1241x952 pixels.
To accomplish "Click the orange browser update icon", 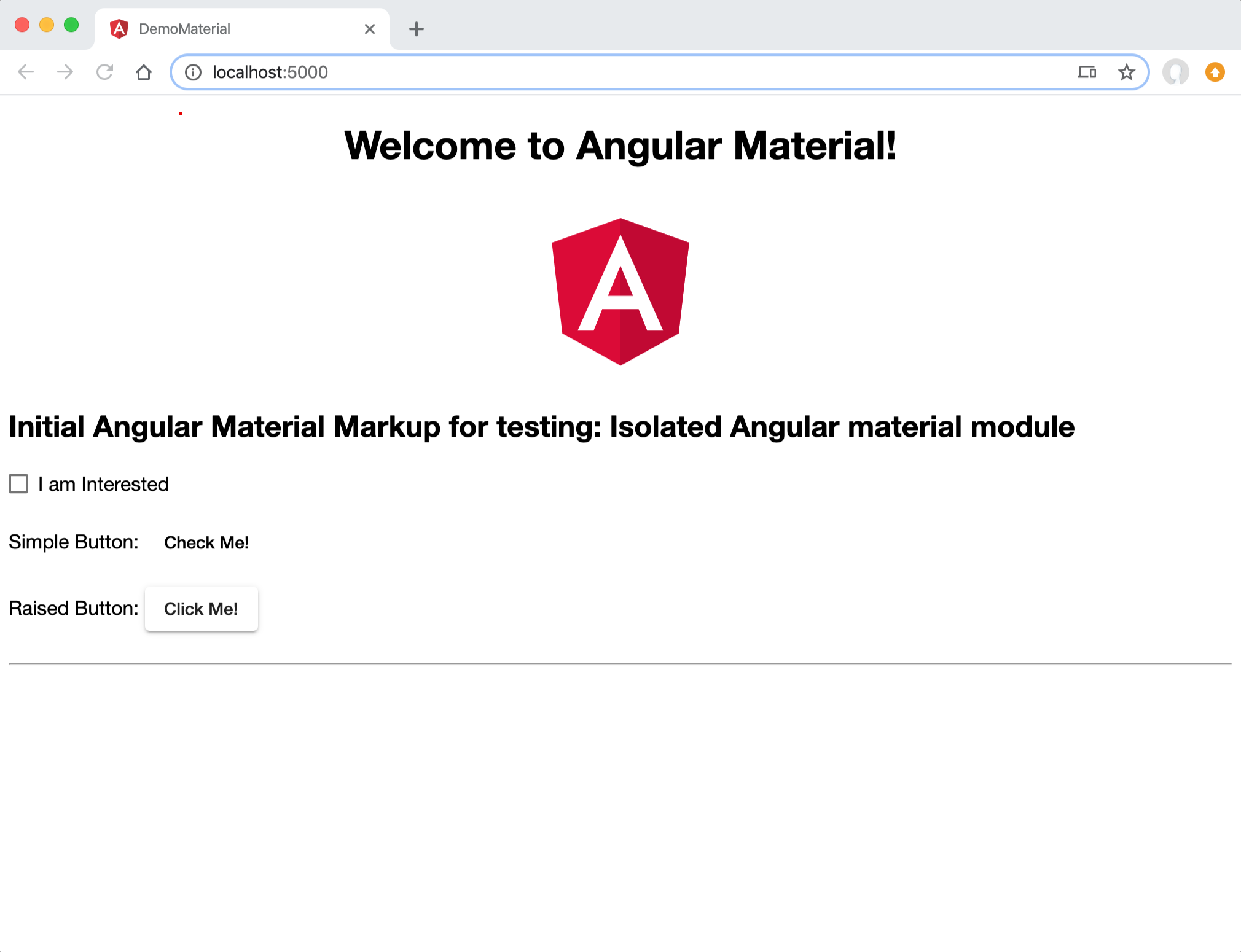I will [1215, 72].
